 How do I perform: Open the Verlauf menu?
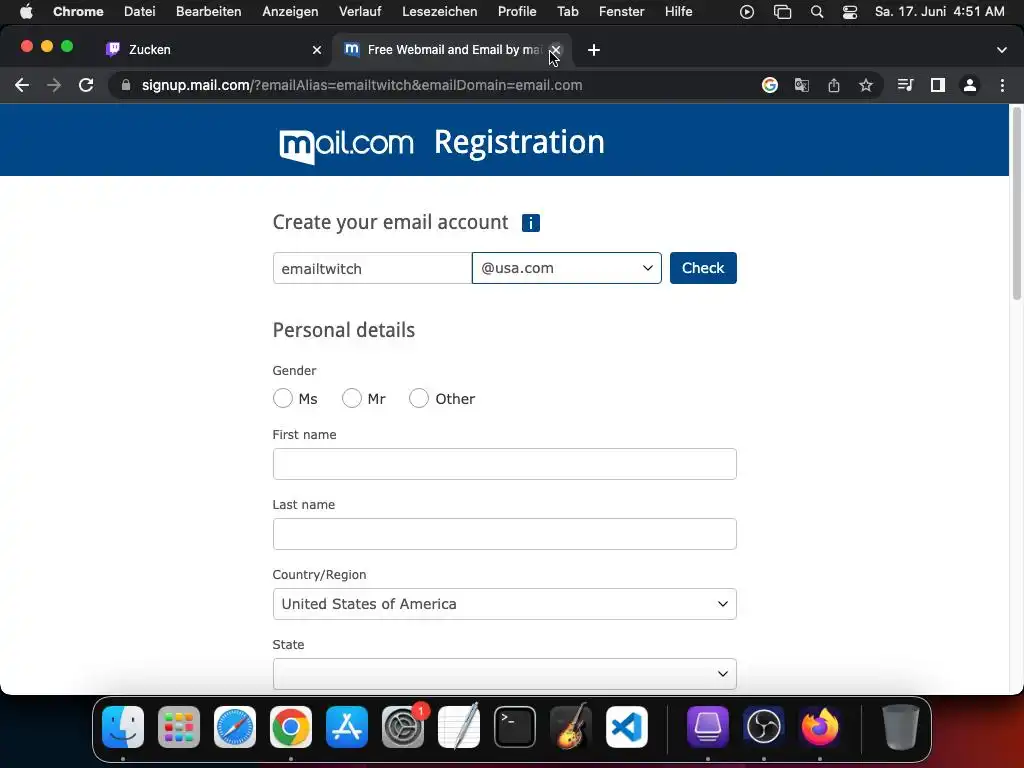pyautogui.click(x=360, y=12)
